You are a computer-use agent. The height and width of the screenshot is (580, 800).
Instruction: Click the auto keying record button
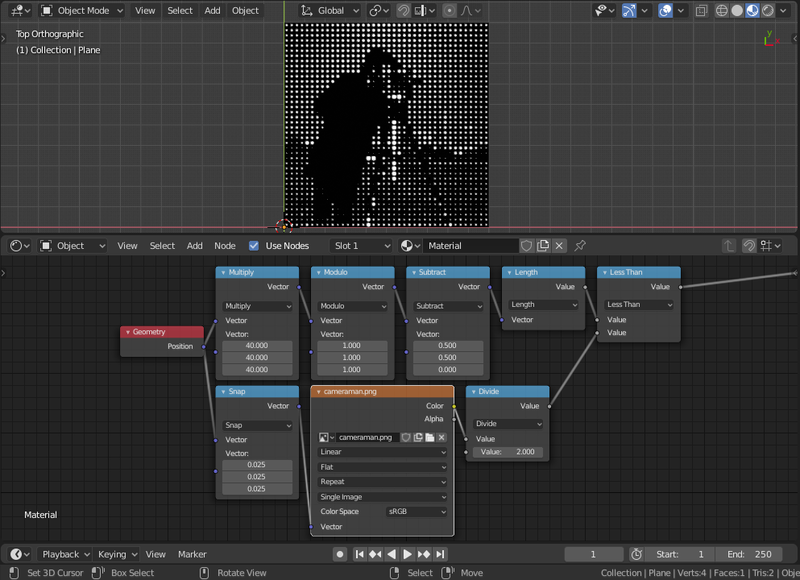pyautogui.click(x=340, y=554)
